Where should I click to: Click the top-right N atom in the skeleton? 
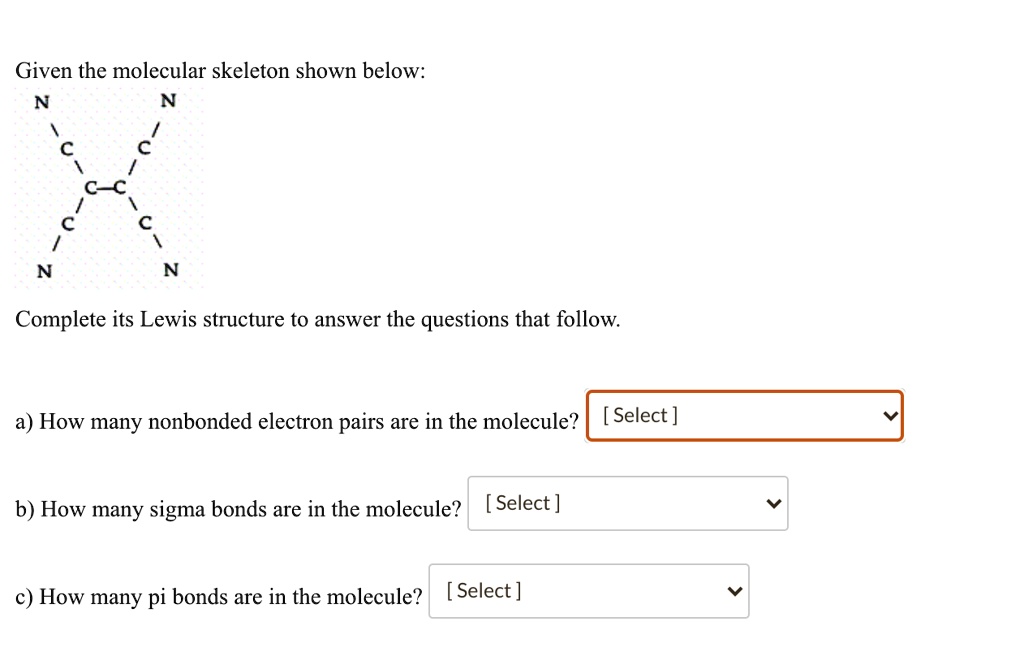pyautogui.click(x=167, y=101)
